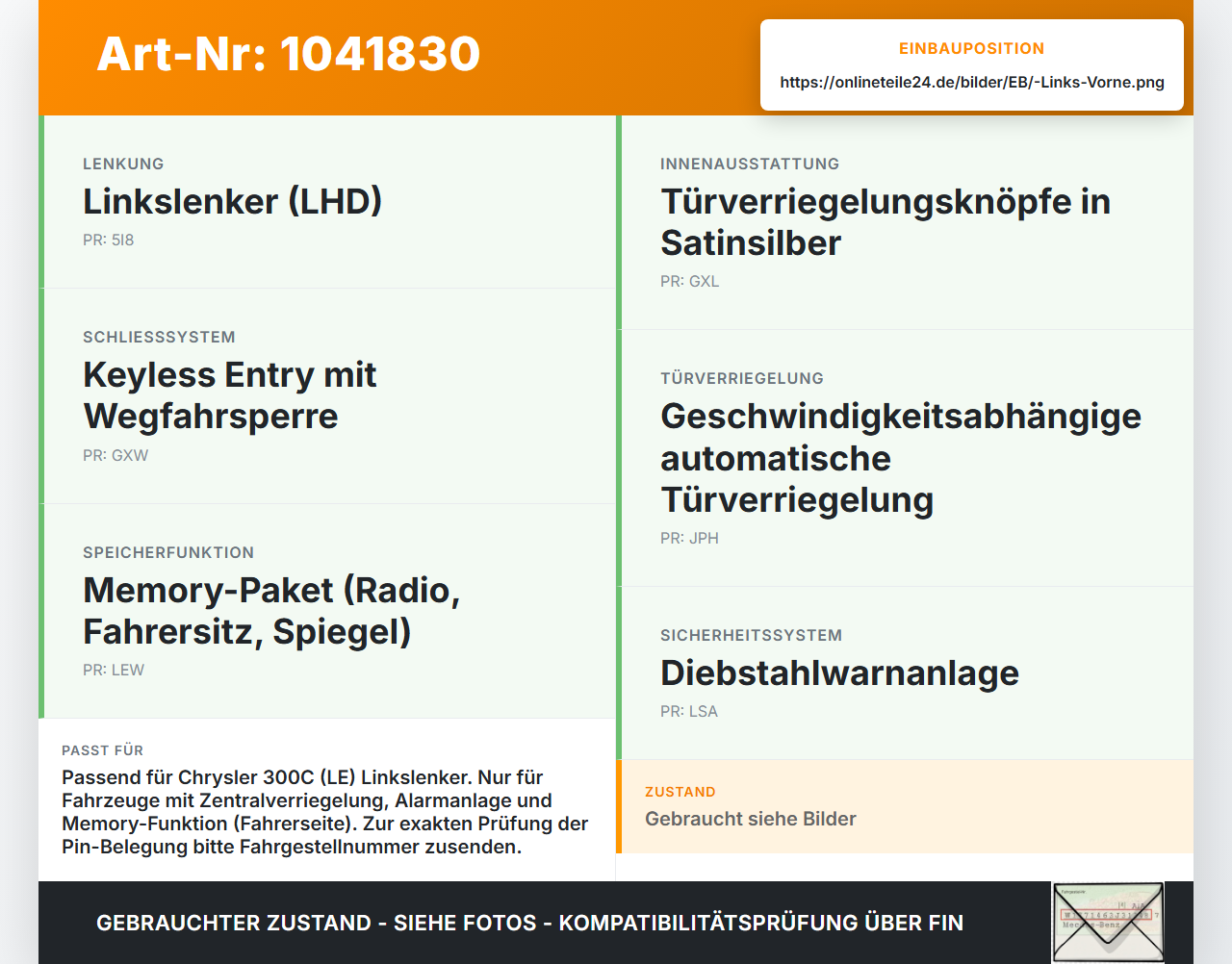
Task: Click the PR: 5I8 code
Action: [x=108, y=241]
